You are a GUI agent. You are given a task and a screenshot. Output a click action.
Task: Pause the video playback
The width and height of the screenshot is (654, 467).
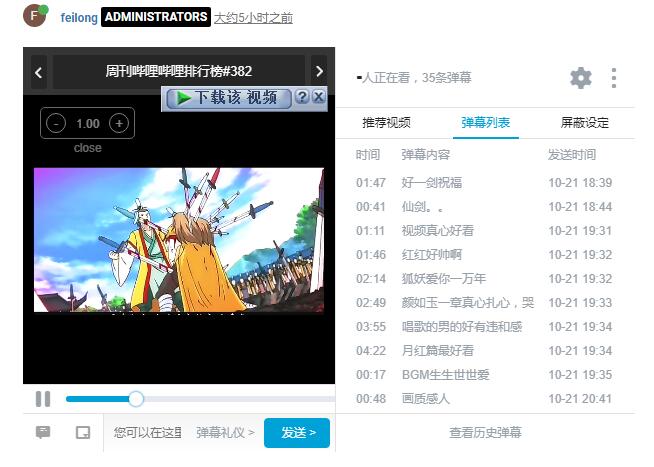[43, 399]
